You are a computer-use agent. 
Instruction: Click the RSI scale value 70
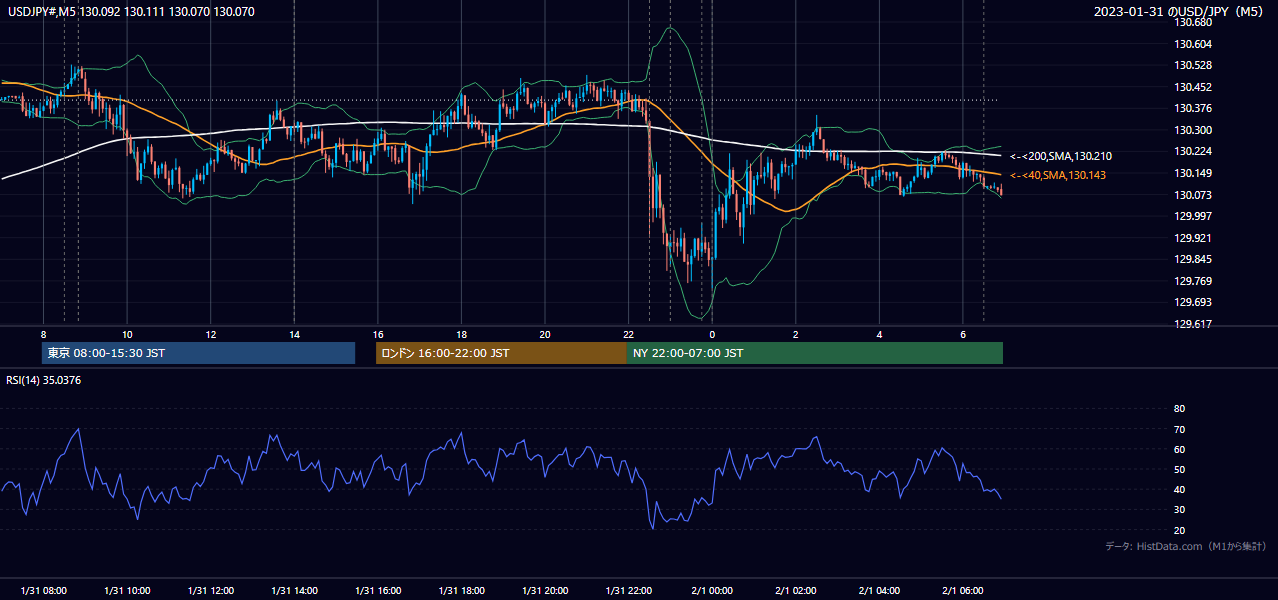tap(1179, 429)
